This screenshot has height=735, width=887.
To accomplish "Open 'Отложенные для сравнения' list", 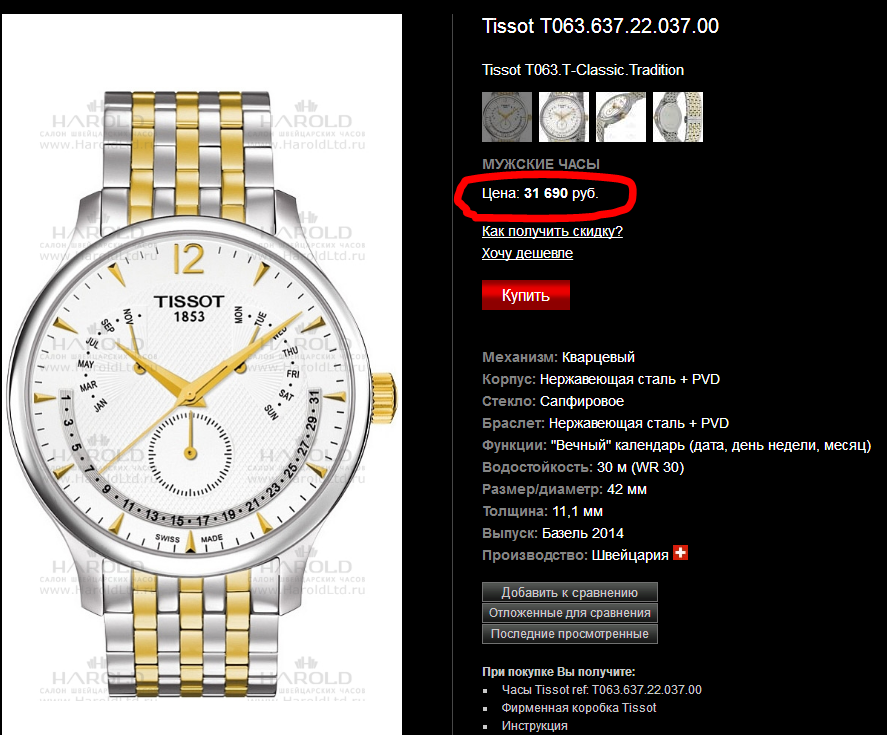I will 570,613.
